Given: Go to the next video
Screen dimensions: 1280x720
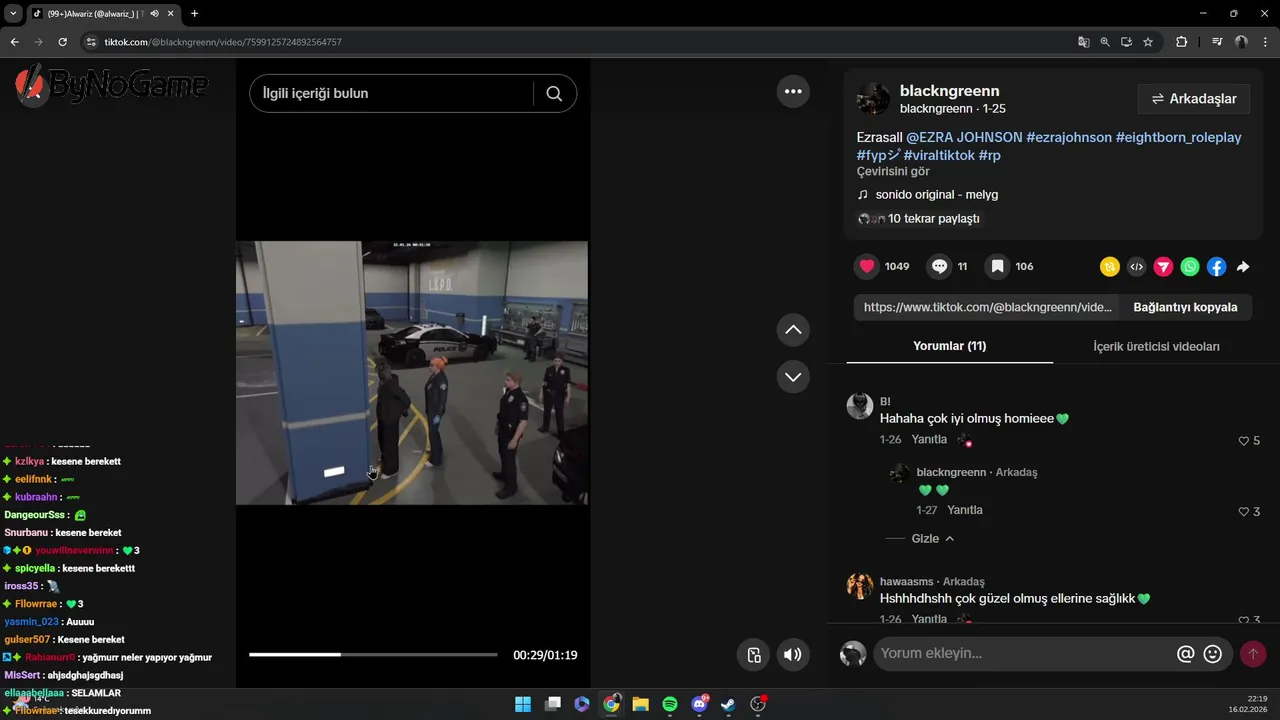Looking at the screenshot, I should pos(793,377).
